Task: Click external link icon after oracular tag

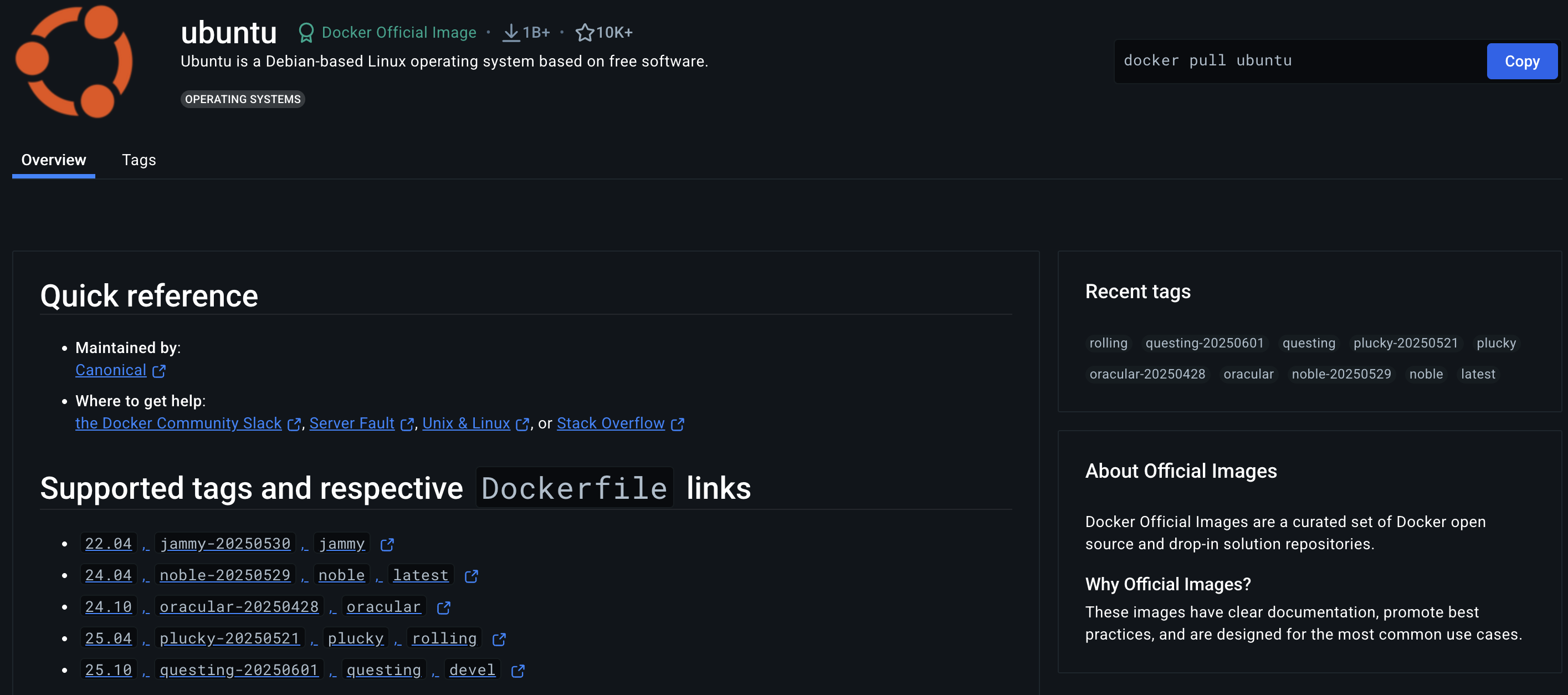Action: [444, 608]
